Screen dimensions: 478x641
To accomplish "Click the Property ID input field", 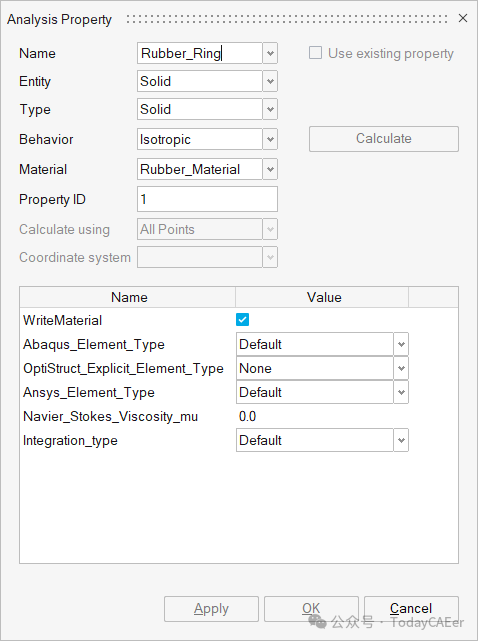I will tap(207, 199).
